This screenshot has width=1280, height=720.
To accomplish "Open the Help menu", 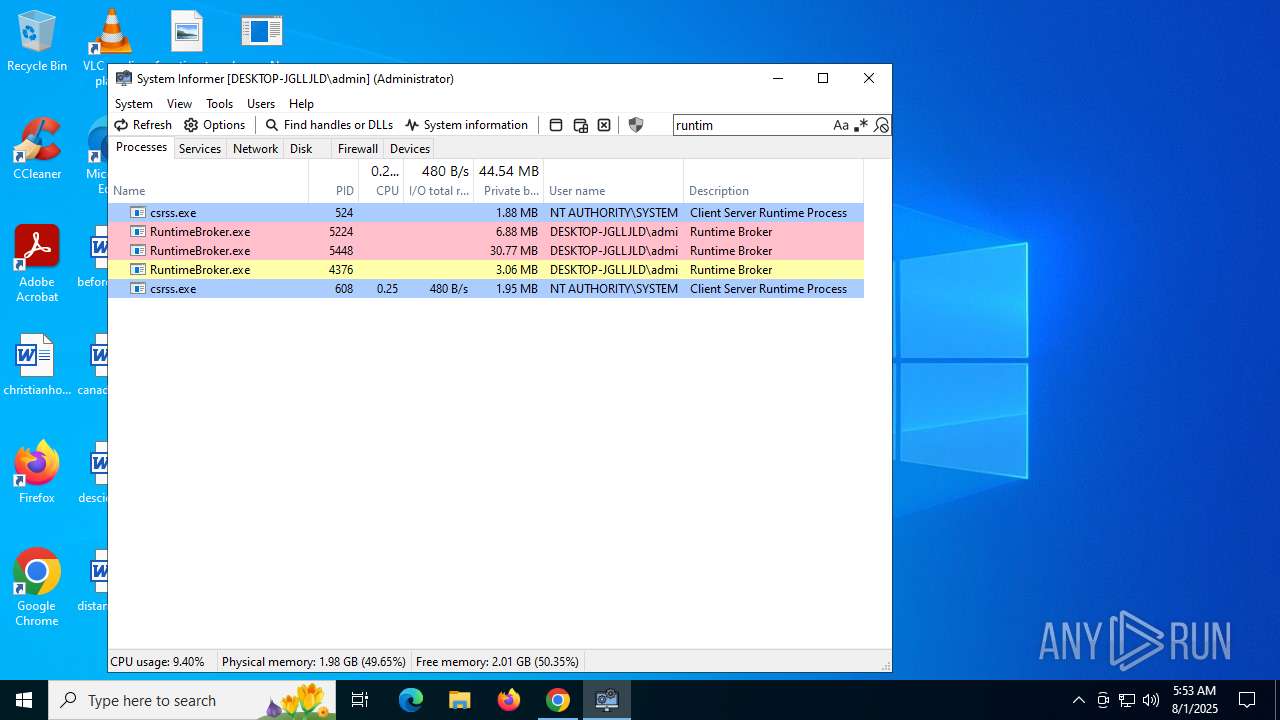I will pos(301,104).
